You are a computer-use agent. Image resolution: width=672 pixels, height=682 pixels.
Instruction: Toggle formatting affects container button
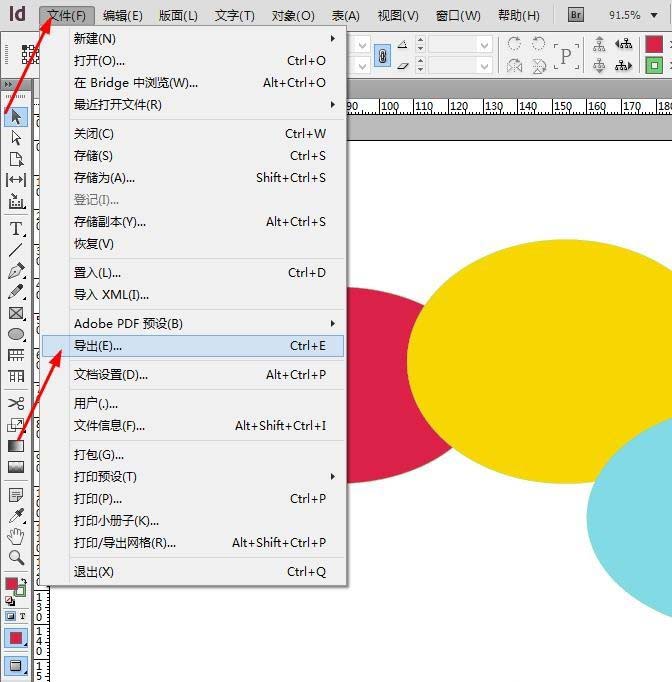[x=10, y=616]
